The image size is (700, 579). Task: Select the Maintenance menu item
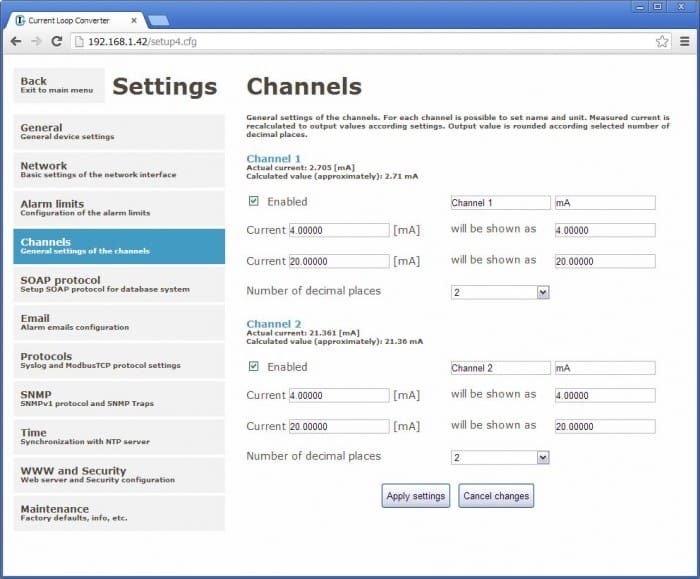point(118,513)
